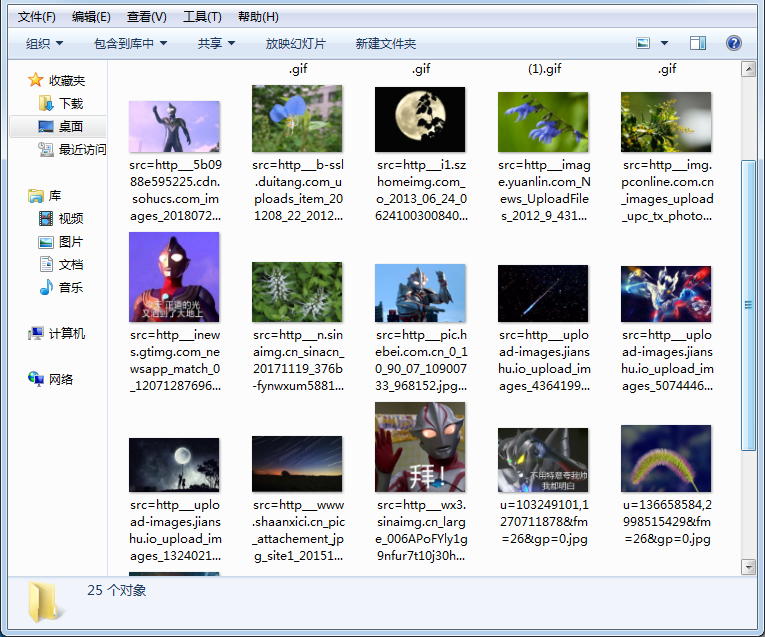Select the blue flower duitang thumbnail
Image resolution: width=765 pixels, height=637 pixels.
tap(297, 119)
